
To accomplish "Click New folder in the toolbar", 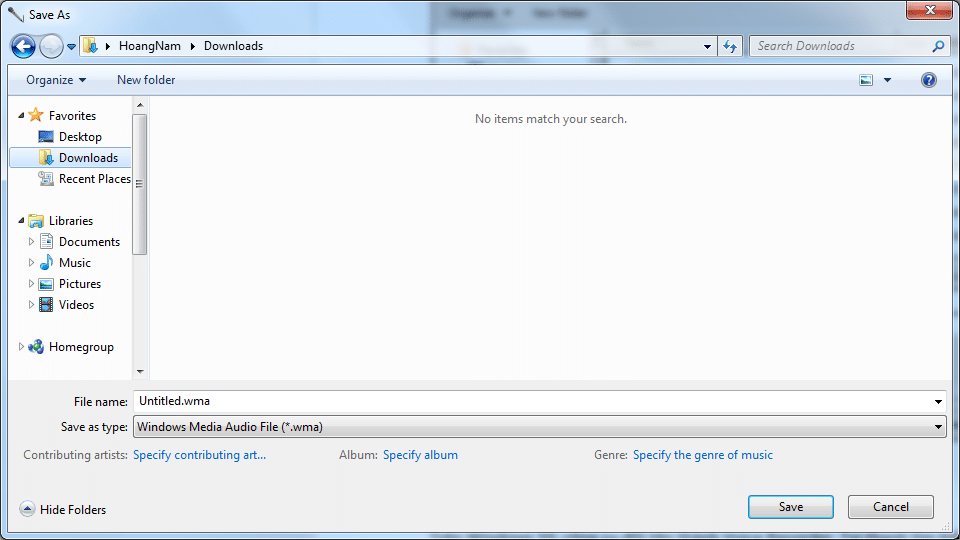I will [146, 80].
